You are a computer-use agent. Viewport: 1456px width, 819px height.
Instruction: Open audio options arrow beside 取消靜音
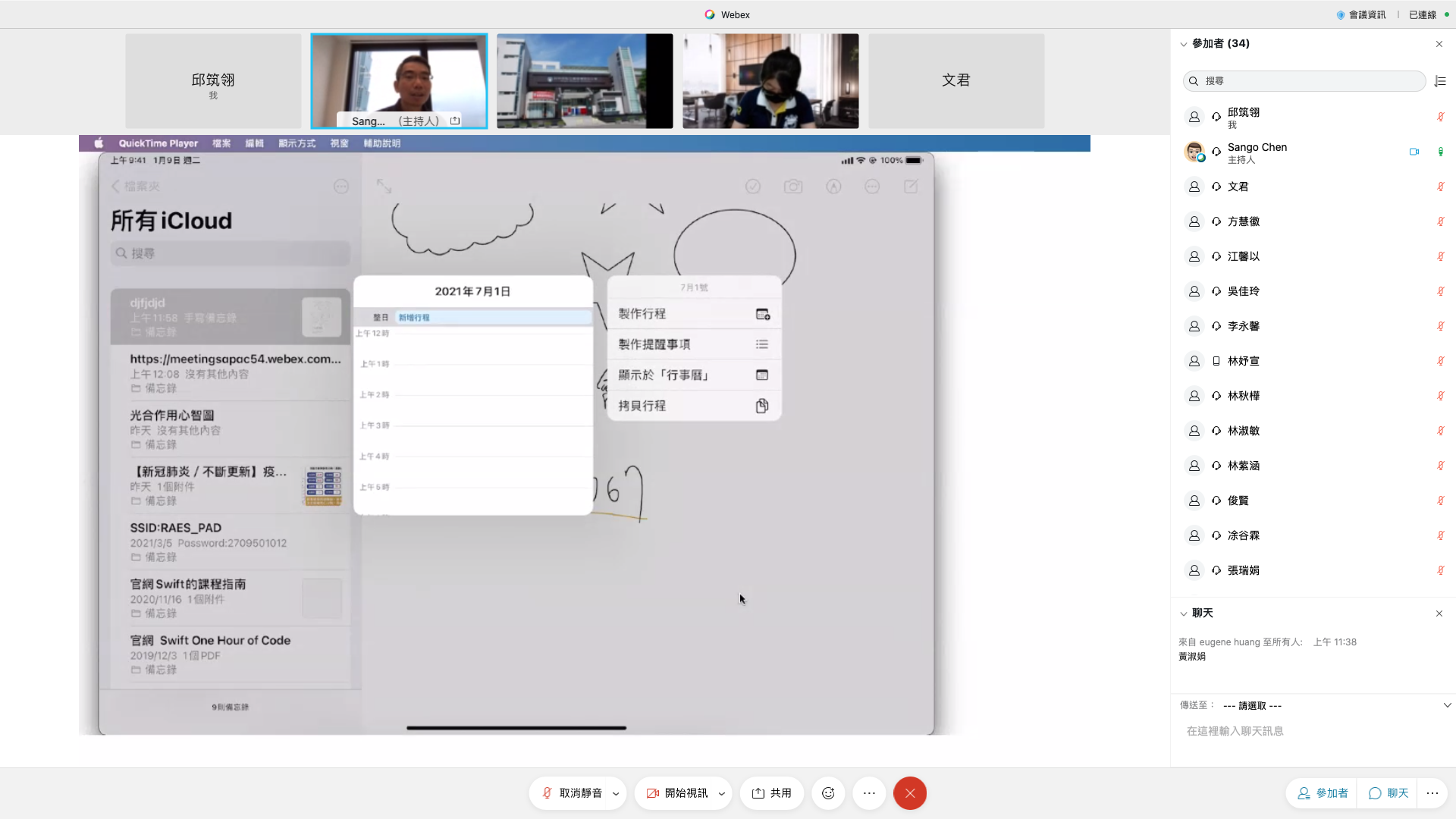616,794
